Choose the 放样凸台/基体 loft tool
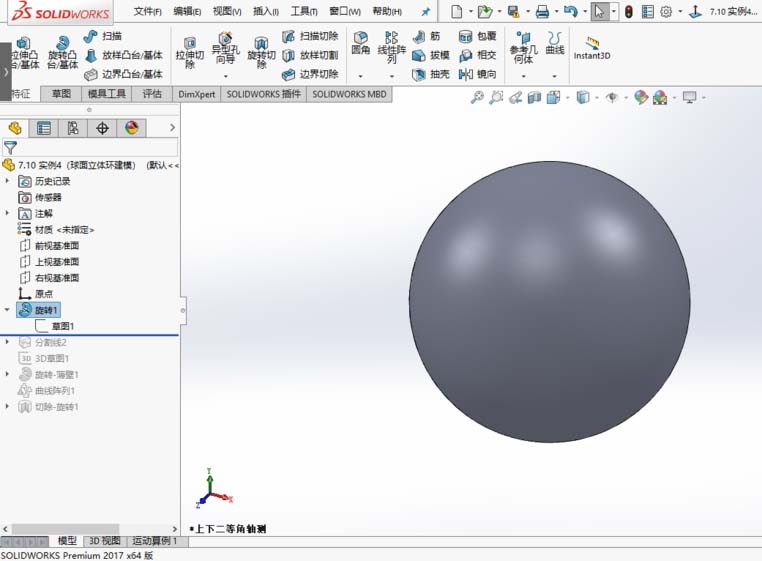This screenshot has height=561, width=762. 124,55
